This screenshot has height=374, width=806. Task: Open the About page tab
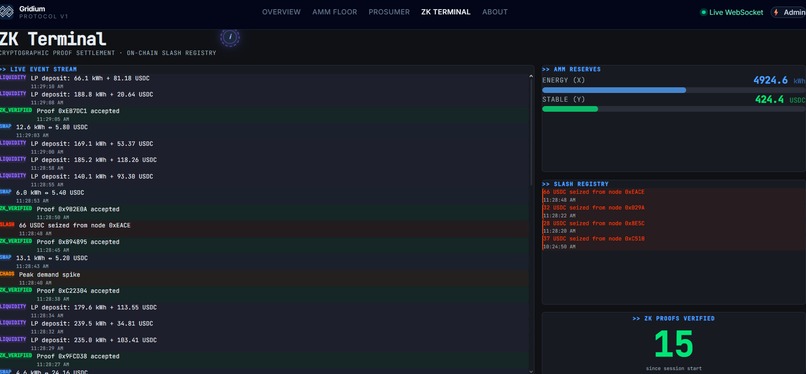coord(495,12)
